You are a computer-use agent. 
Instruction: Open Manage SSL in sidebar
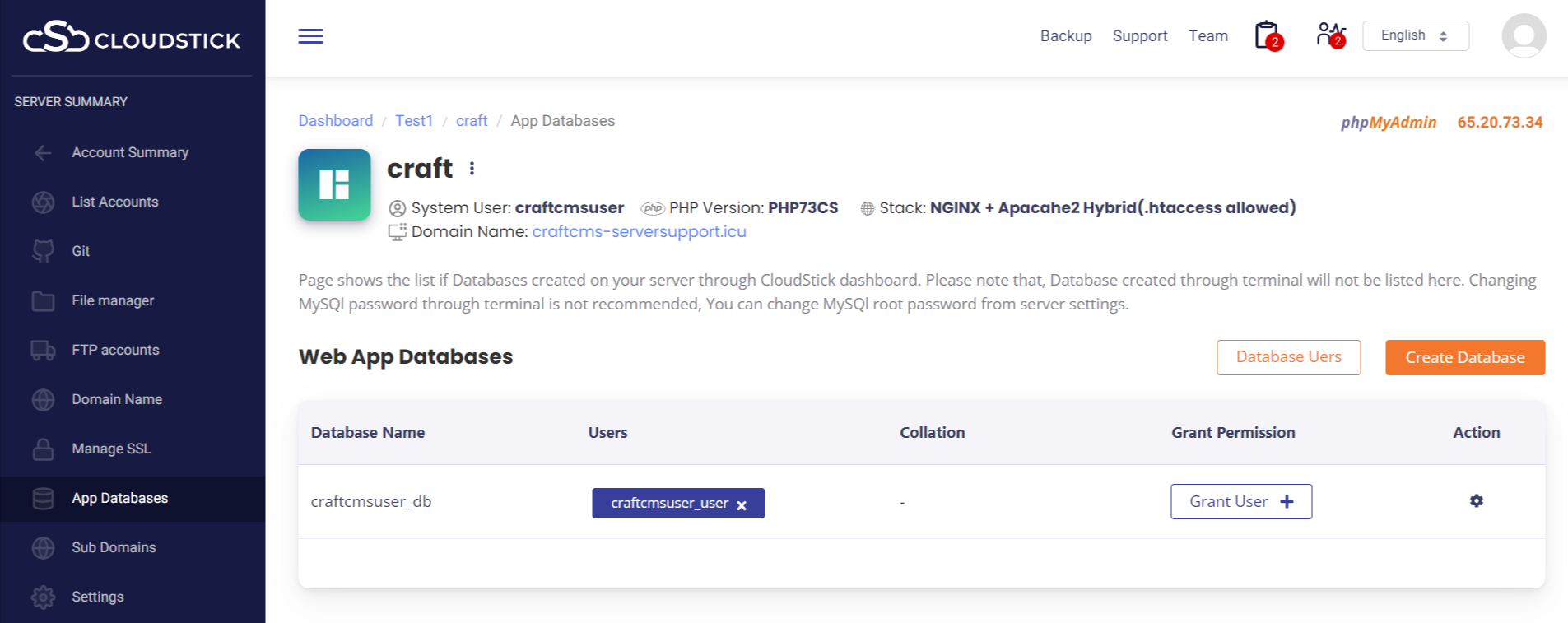tap(111, 449)
